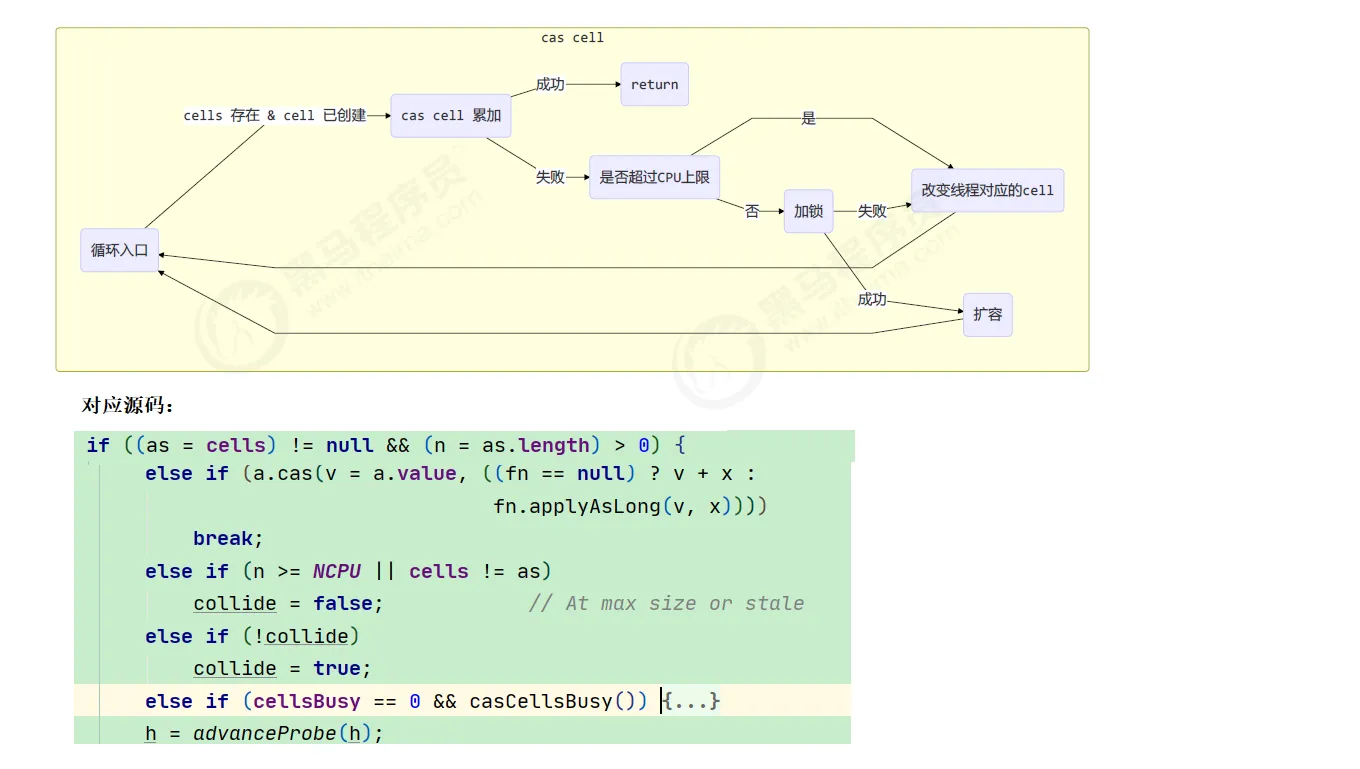Click the 循环入口 flowchart node
The width and height of the screenshot is (1360, 769).
tap(120, 250)
